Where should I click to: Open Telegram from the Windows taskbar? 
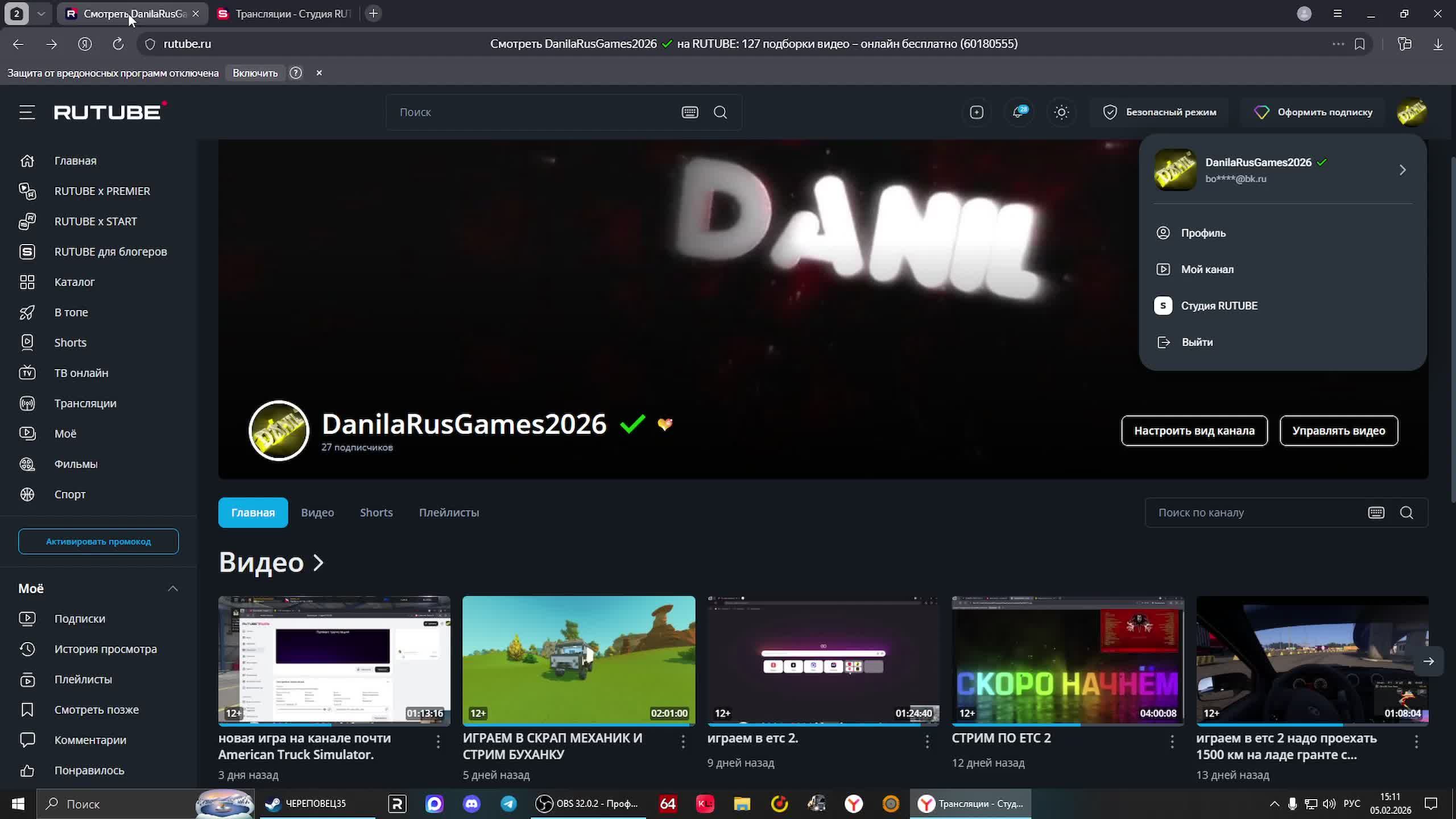(508, 804)
